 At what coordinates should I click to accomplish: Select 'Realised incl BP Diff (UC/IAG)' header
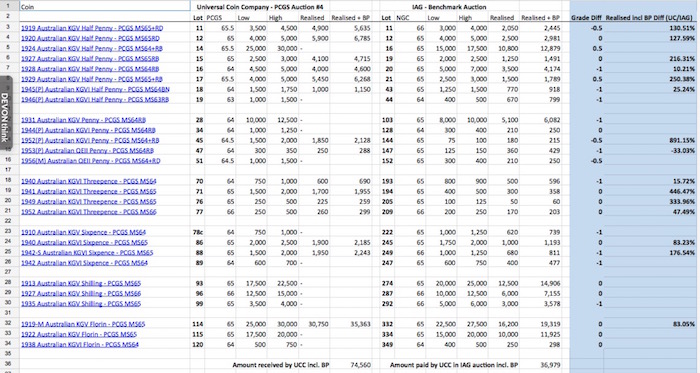(x=650, y=18)
